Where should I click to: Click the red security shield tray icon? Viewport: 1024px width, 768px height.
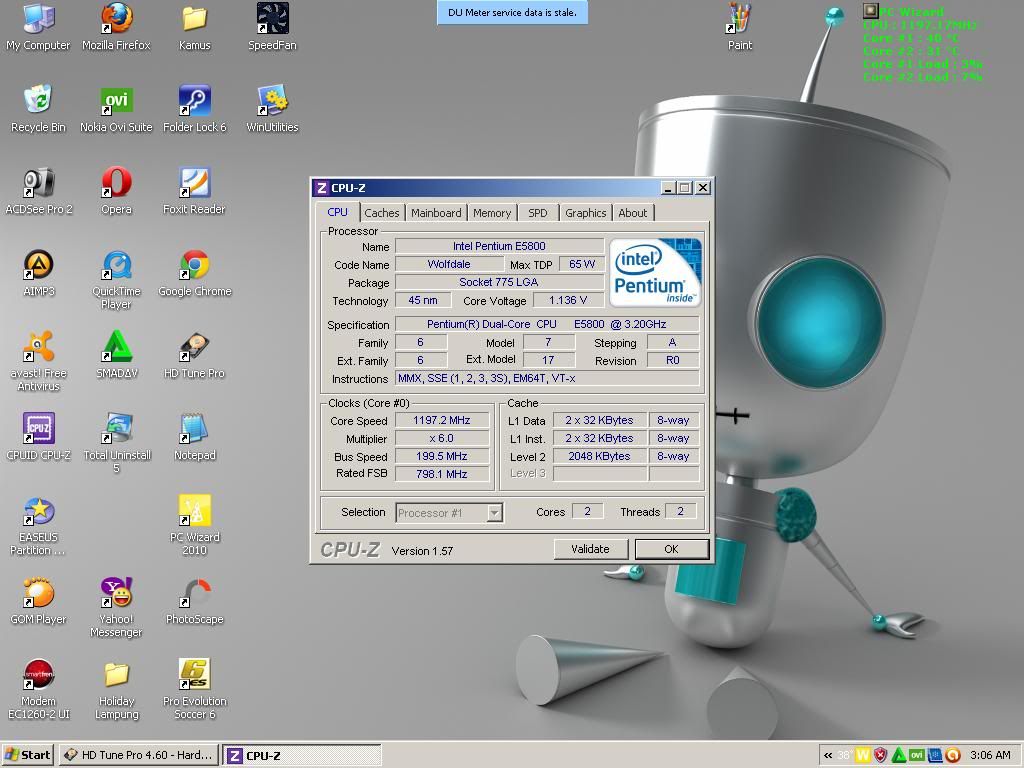click(x=881, y=756)
